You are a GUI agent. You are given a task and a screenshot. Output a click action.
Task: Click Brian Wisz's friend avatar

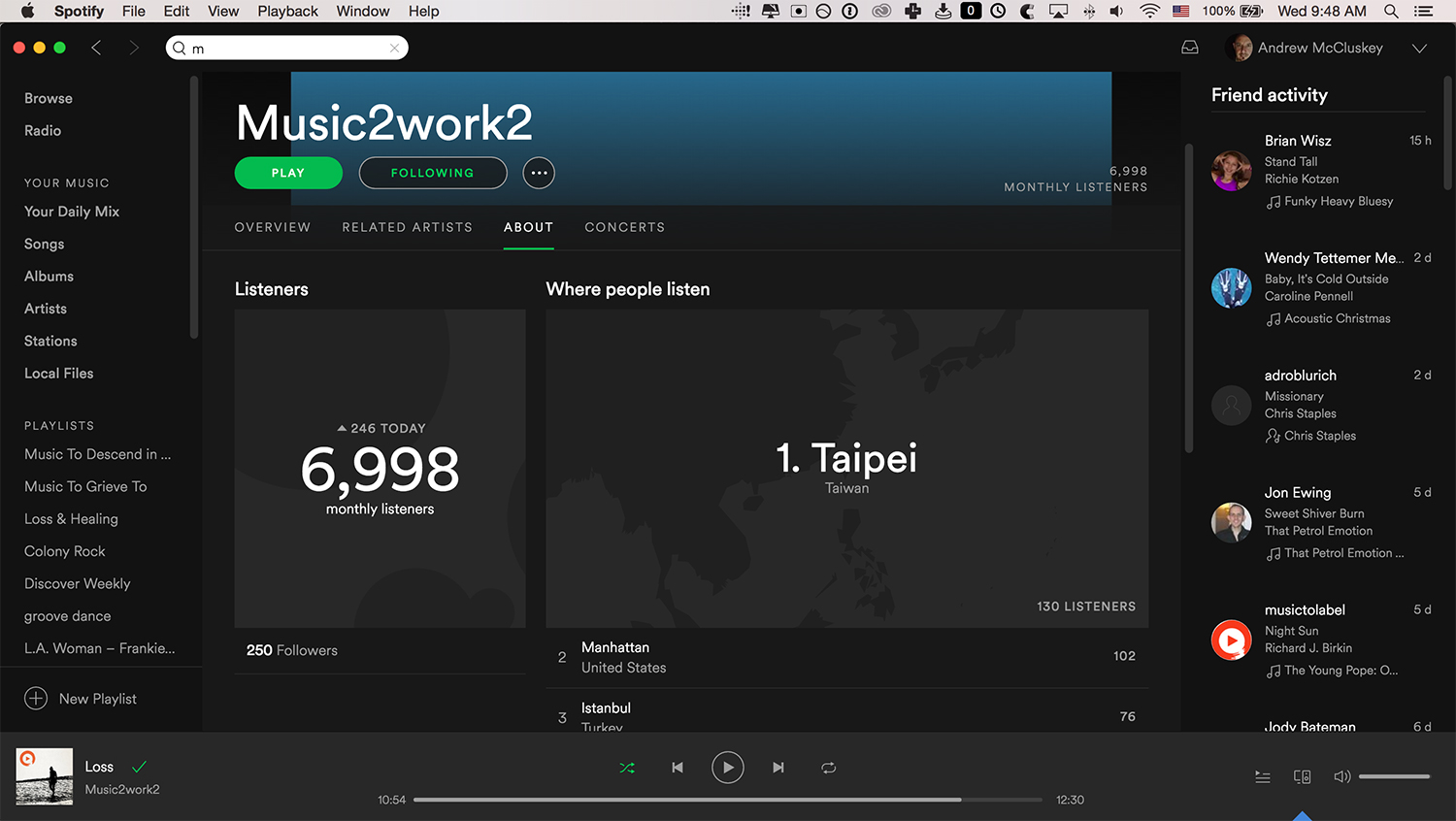pos(1231,171)
